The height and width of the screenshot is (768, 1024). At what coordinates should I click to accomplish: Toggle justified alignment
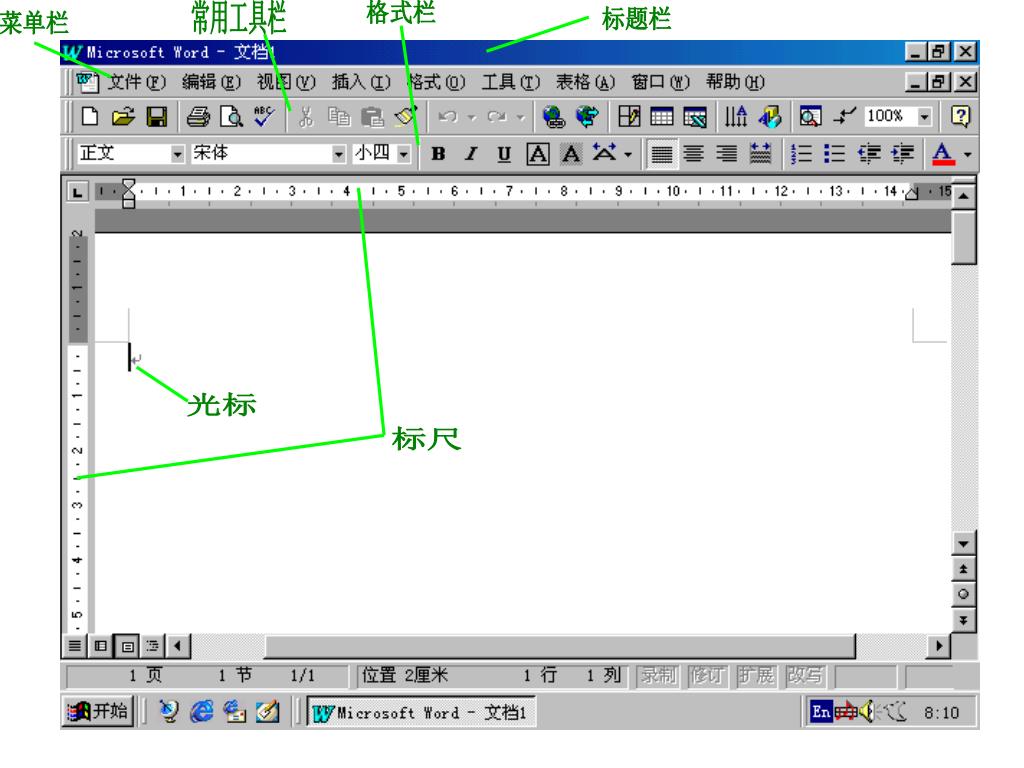[x=662, y=154]
